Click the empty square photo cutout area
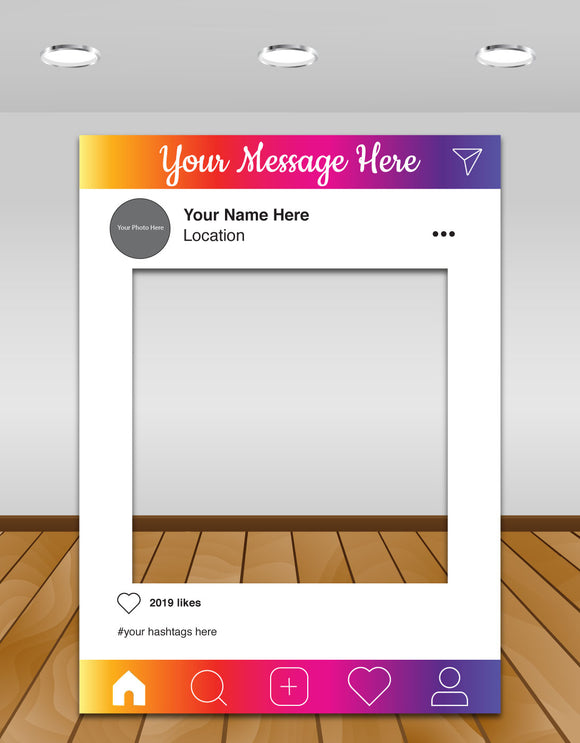This screenshot has width=580, height=743. tap(290, 426)
